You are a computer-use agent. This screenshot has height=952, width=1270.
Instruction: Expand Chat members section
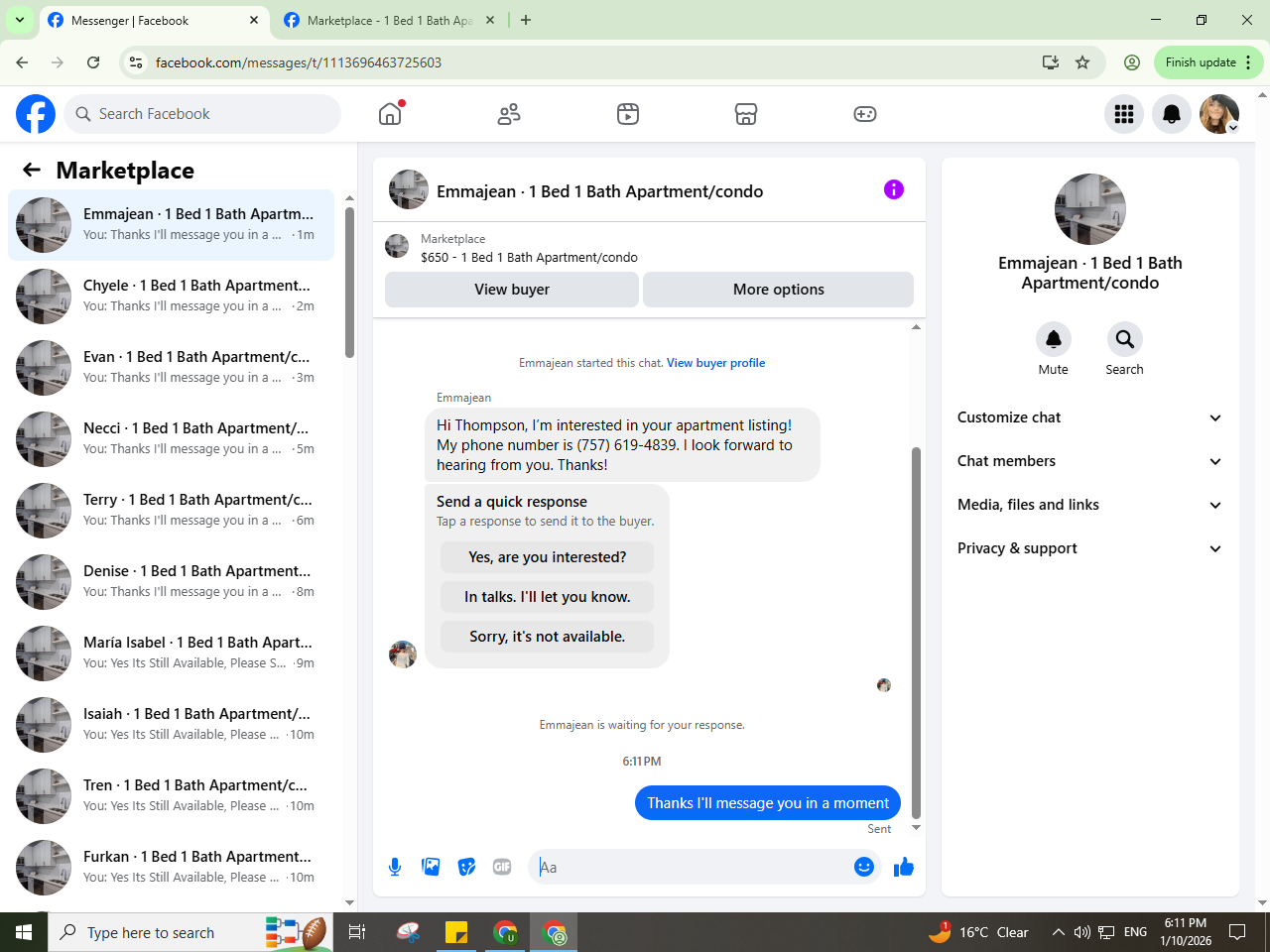click(x=1089, y=461)
